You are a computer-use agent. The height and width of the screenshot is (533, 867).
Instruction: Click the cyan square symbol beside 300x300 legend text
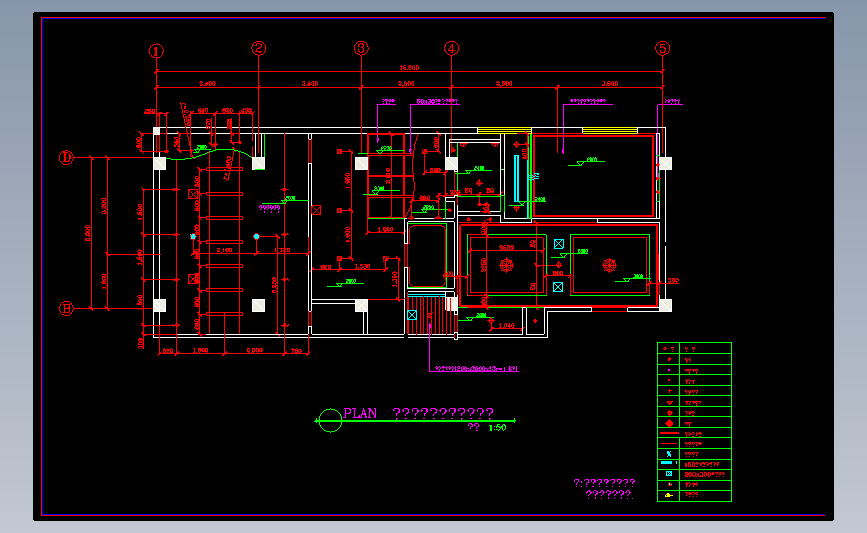pos(668,474)
